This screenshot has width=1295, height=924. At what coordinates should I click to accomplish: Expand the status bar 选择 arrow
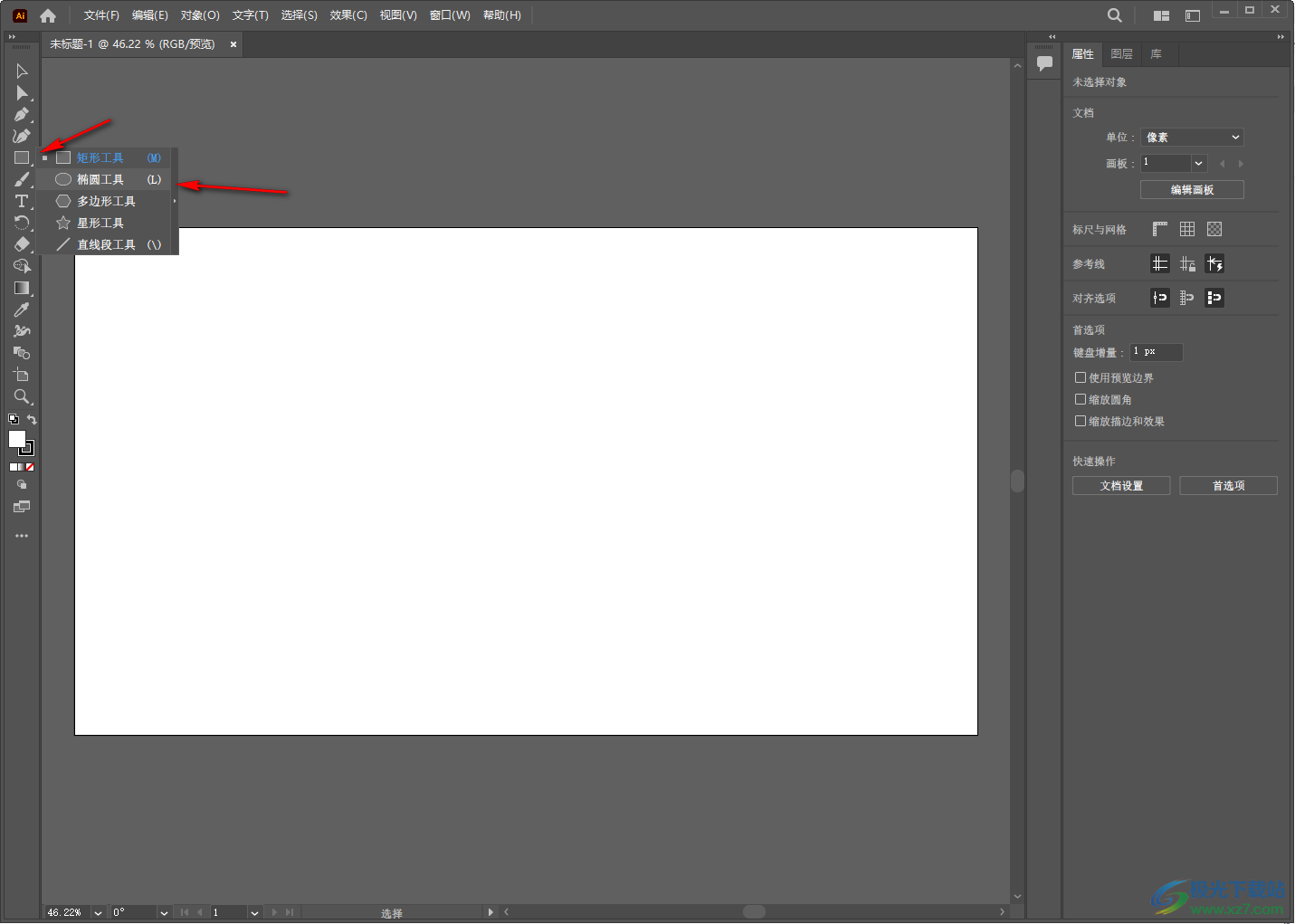click(x=490, y=912)
